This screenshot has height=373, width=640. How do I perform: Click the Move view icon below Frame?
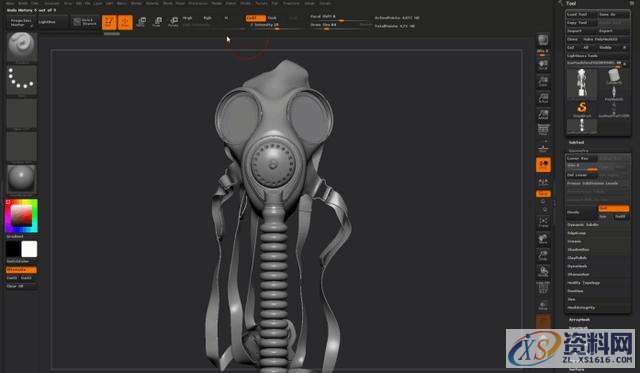pyautogui.click(x=543, y=239)
